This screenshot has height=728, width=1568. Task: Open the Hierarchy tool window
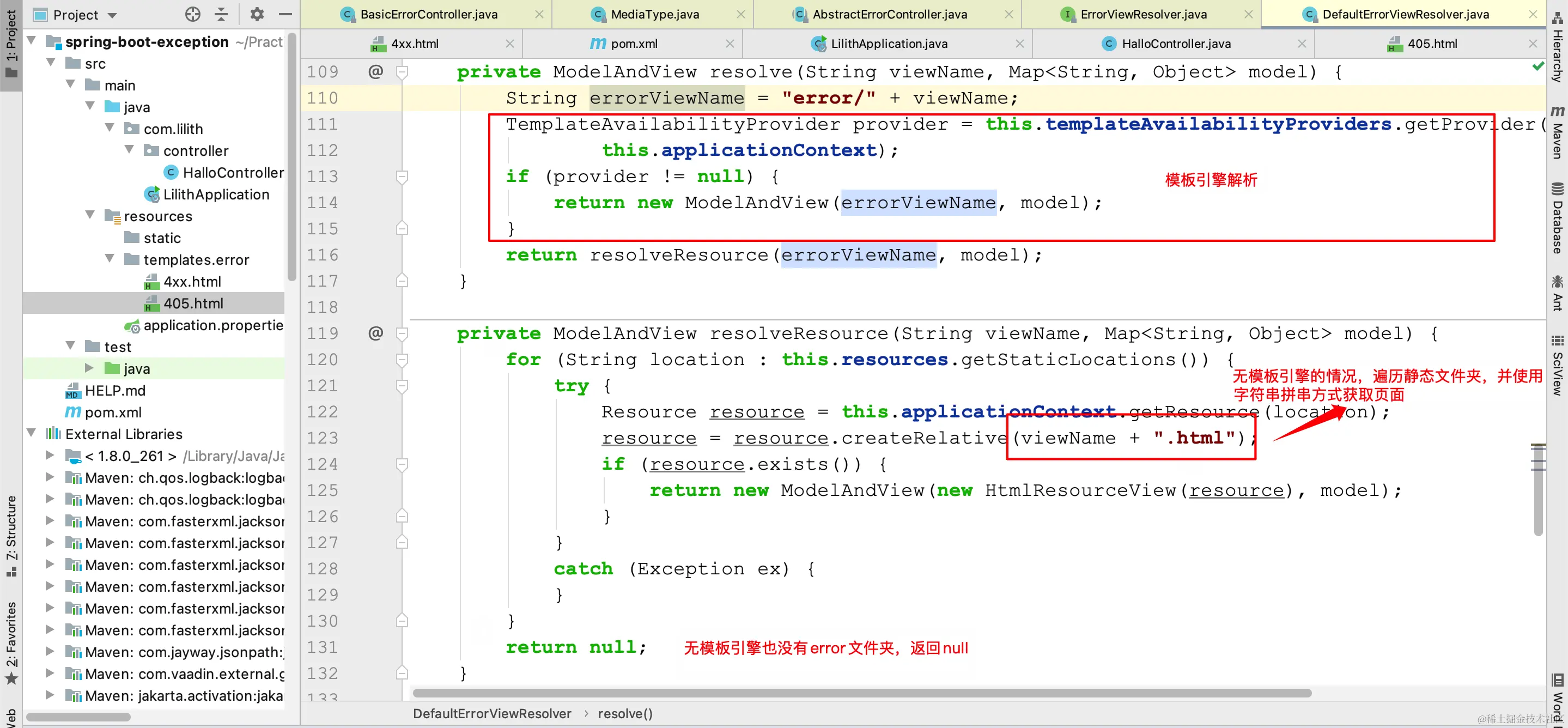click(1558, 47)
